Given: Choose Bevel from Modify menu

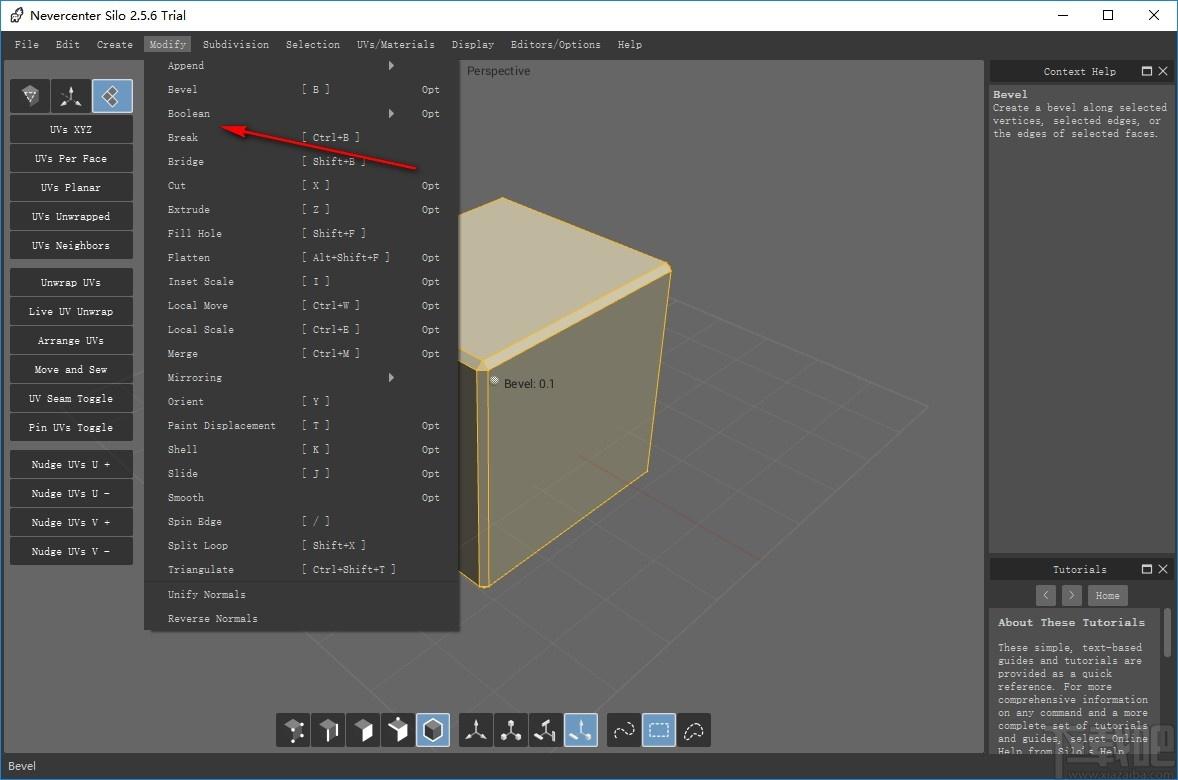Looking at the screenshot, I should [301, 89].
